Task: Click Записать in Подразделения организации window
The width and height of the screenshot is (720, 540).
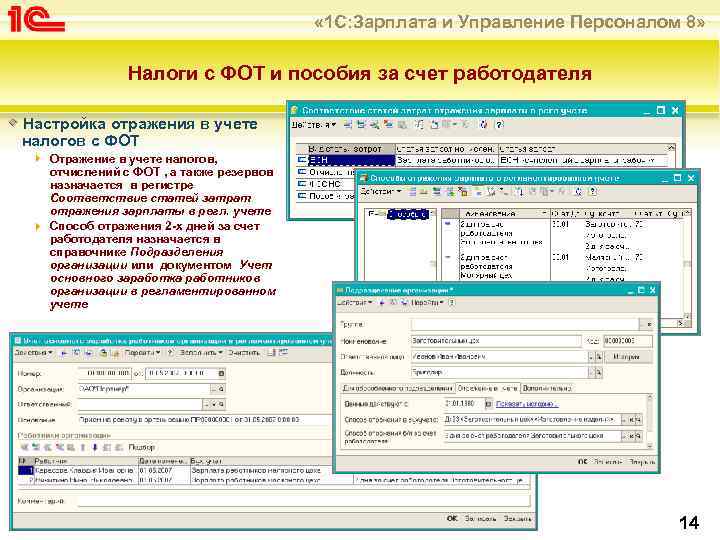Action: pos(608,462)
